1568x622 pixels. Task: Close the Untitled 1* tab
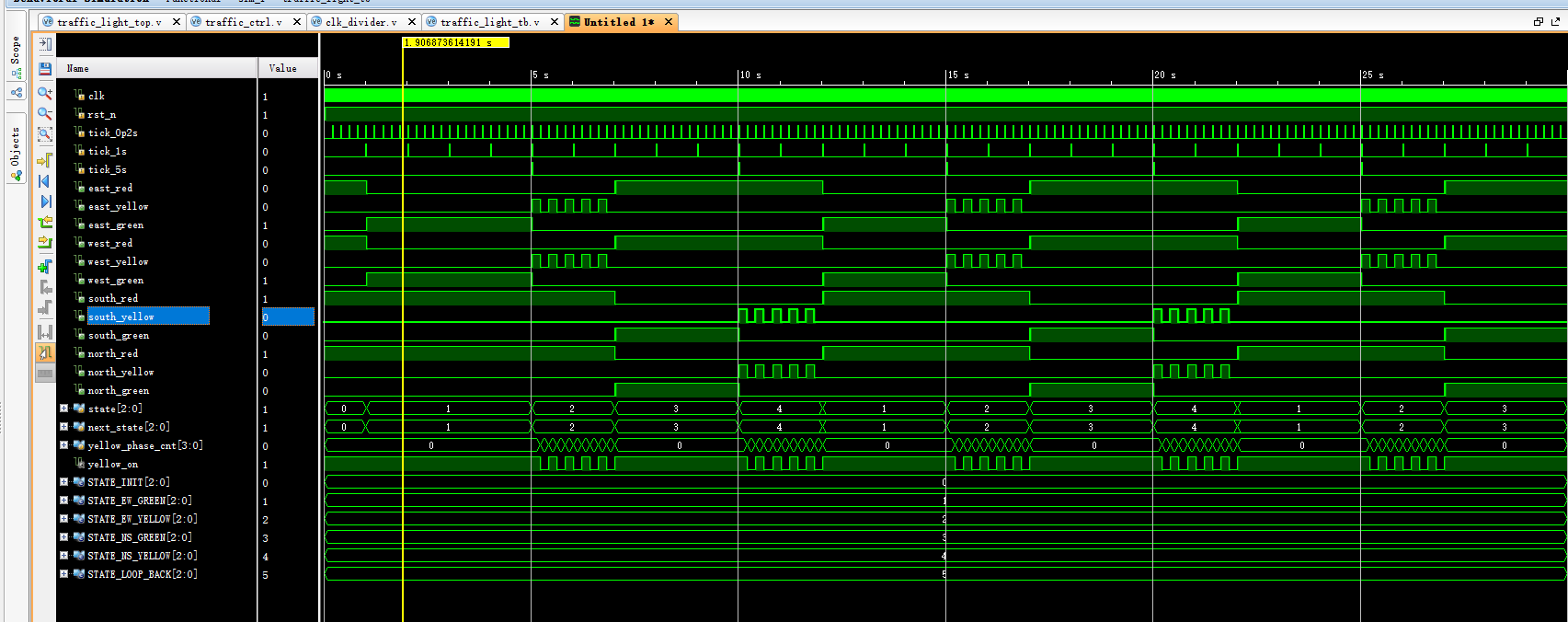coord(669,22)
